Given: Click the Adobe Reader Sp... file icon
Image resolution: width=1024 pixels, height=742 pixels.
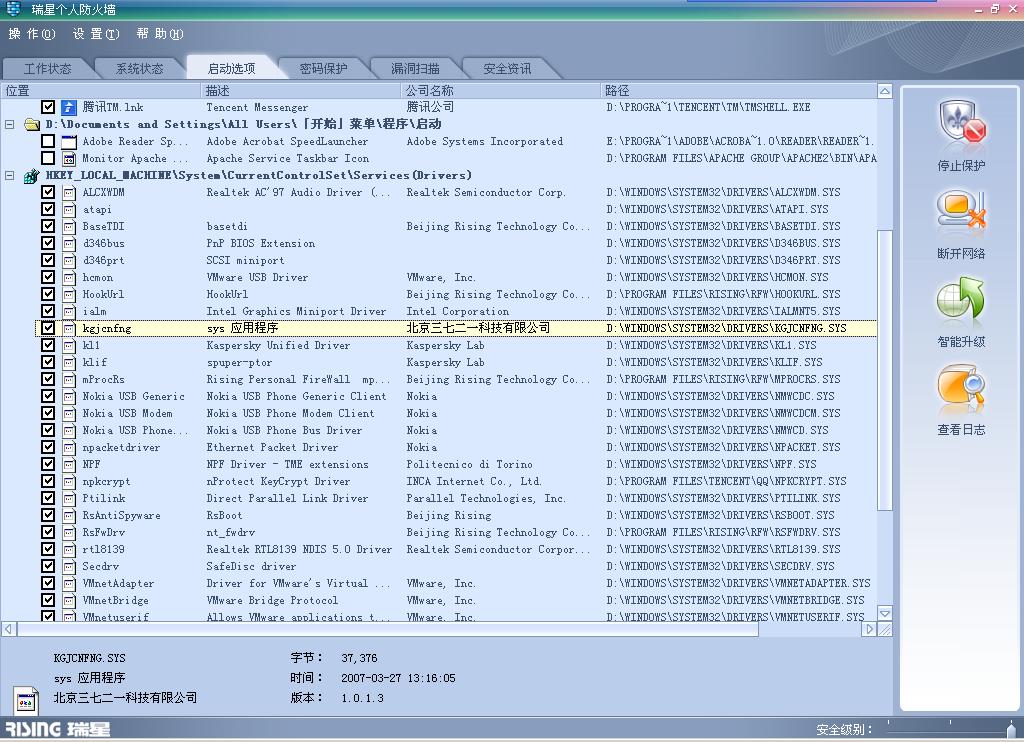Looking at the screenshot, I should pos(69,141).
